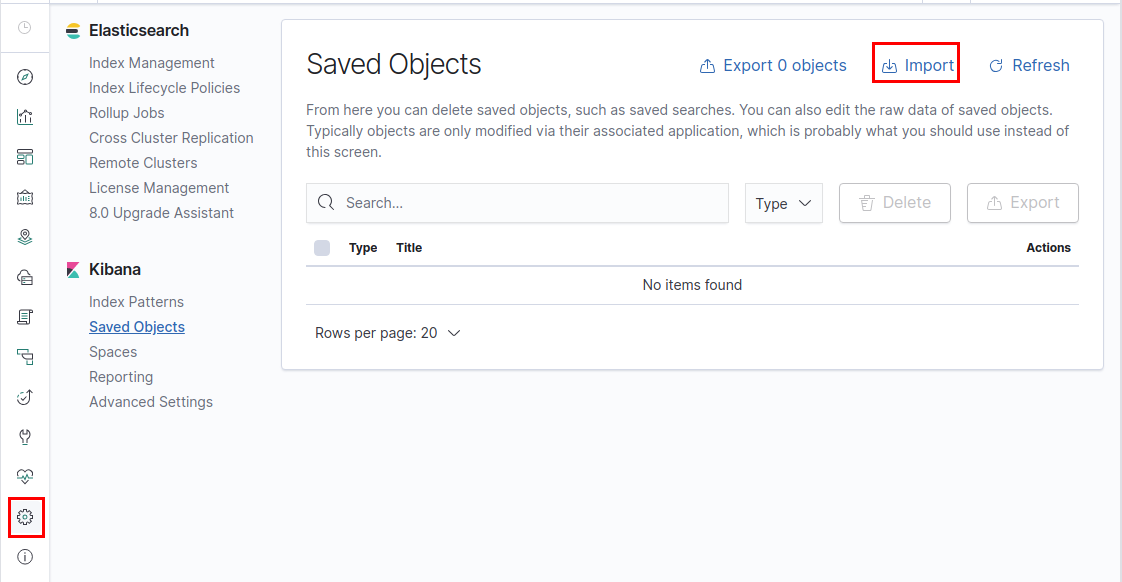The image size is (1122, 582).
Task: Open APM icon in sidebar
Action: [x=24, y=357]
